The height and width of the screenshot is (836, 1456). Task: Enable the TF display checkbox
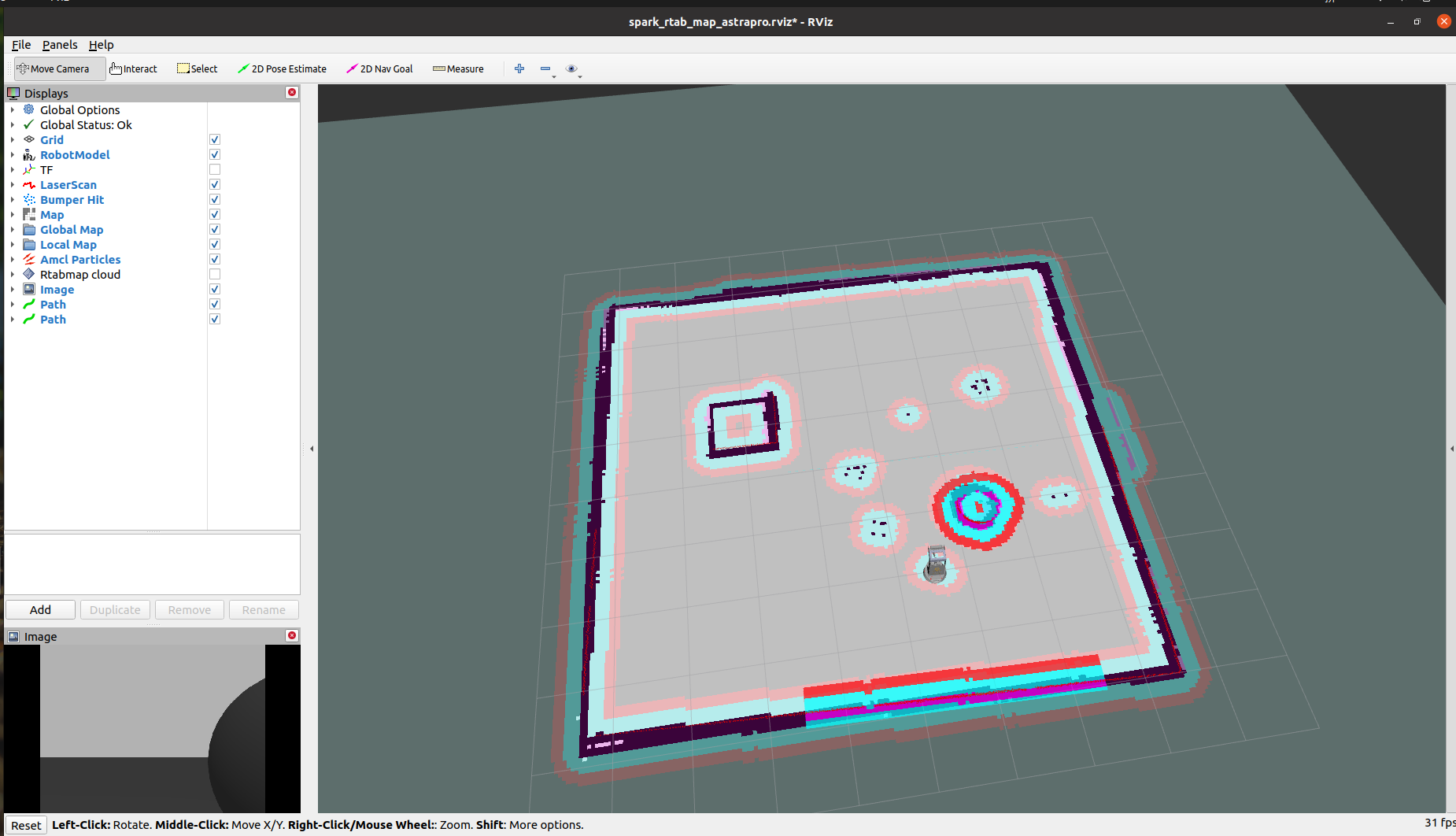coord(214,168)
